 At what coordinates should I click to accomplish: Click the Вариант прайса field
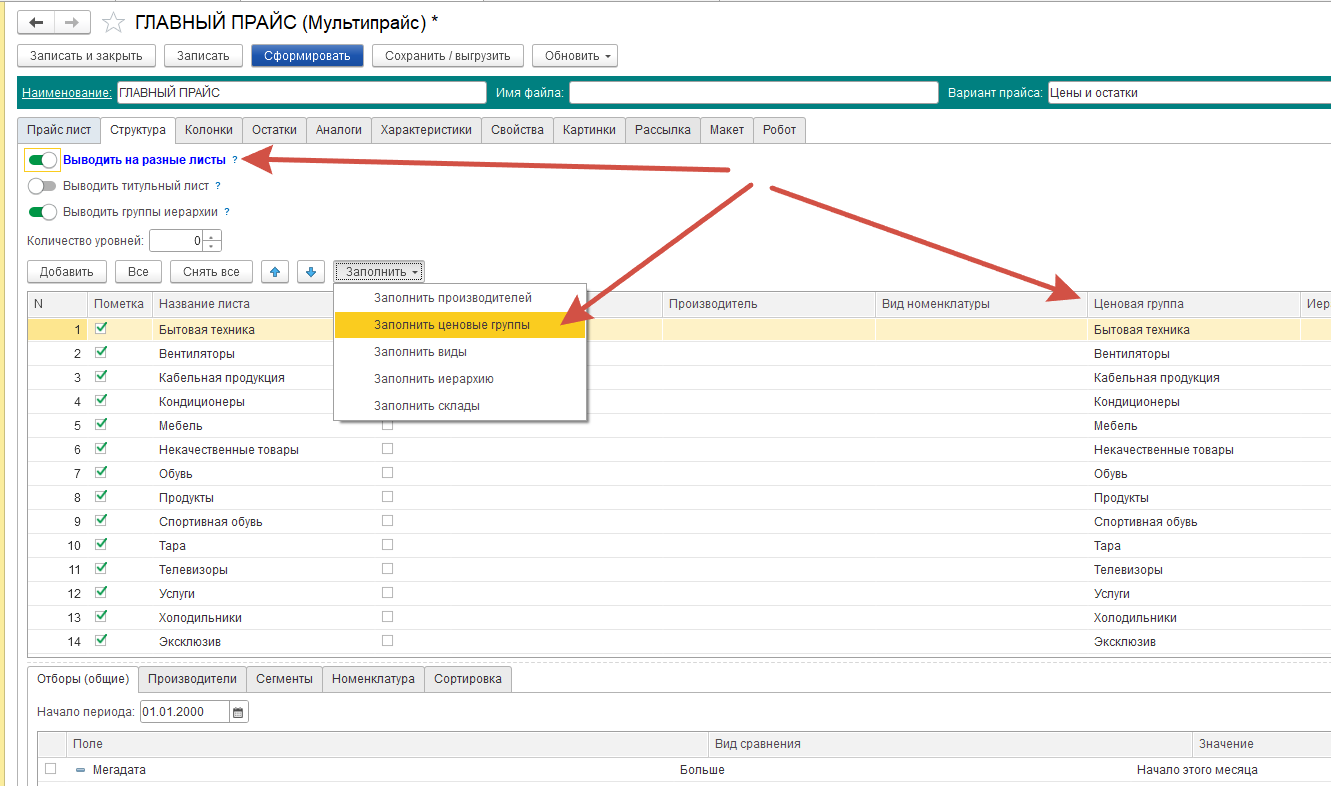coord(1189,93)
